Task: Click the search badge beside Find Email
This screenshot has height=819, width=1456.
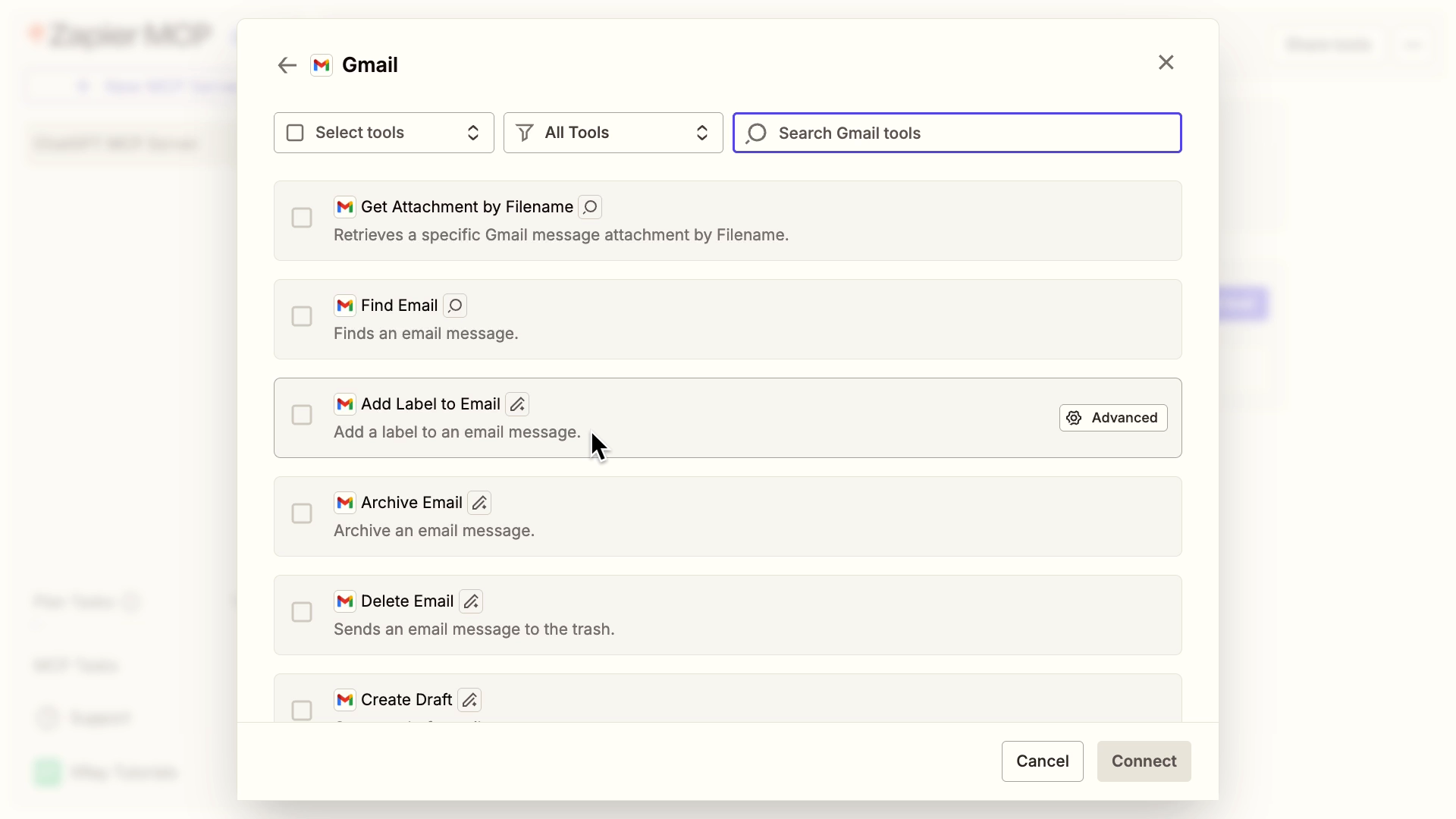Action: 455,306
